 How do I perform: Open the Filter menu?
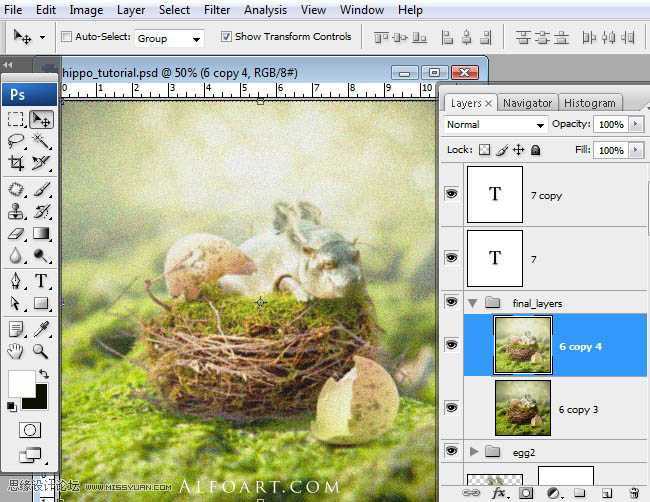(x=217, y=10)
